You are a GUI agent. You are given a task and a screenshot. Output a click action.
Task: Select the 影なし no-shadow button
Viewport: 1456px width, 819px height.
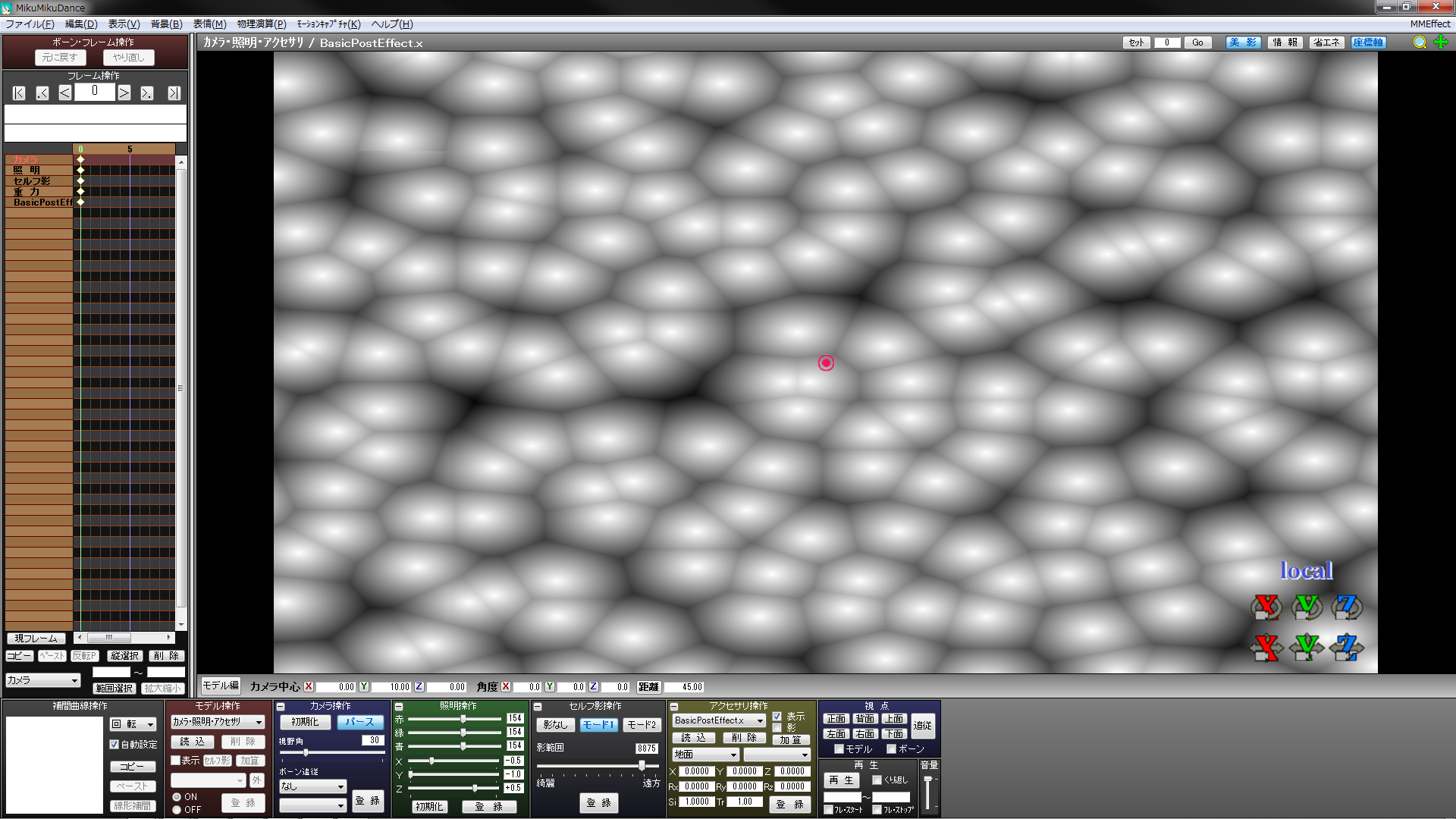point(555,725)
